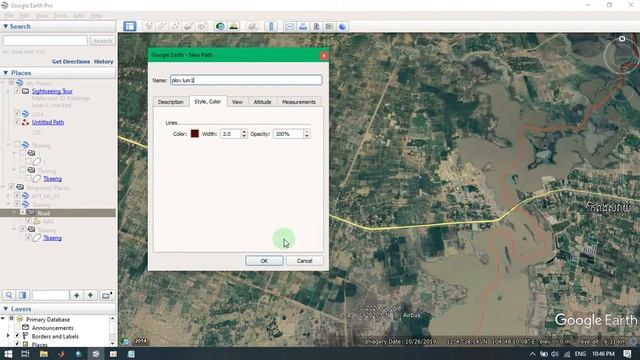Collapse the Places panel triangle
Viewport: 640px width, 360px height.
5,73
